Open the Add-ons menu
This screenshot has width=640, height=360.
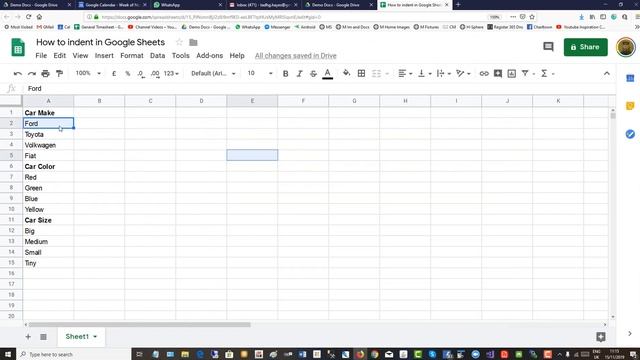click(x=209, y=56)
